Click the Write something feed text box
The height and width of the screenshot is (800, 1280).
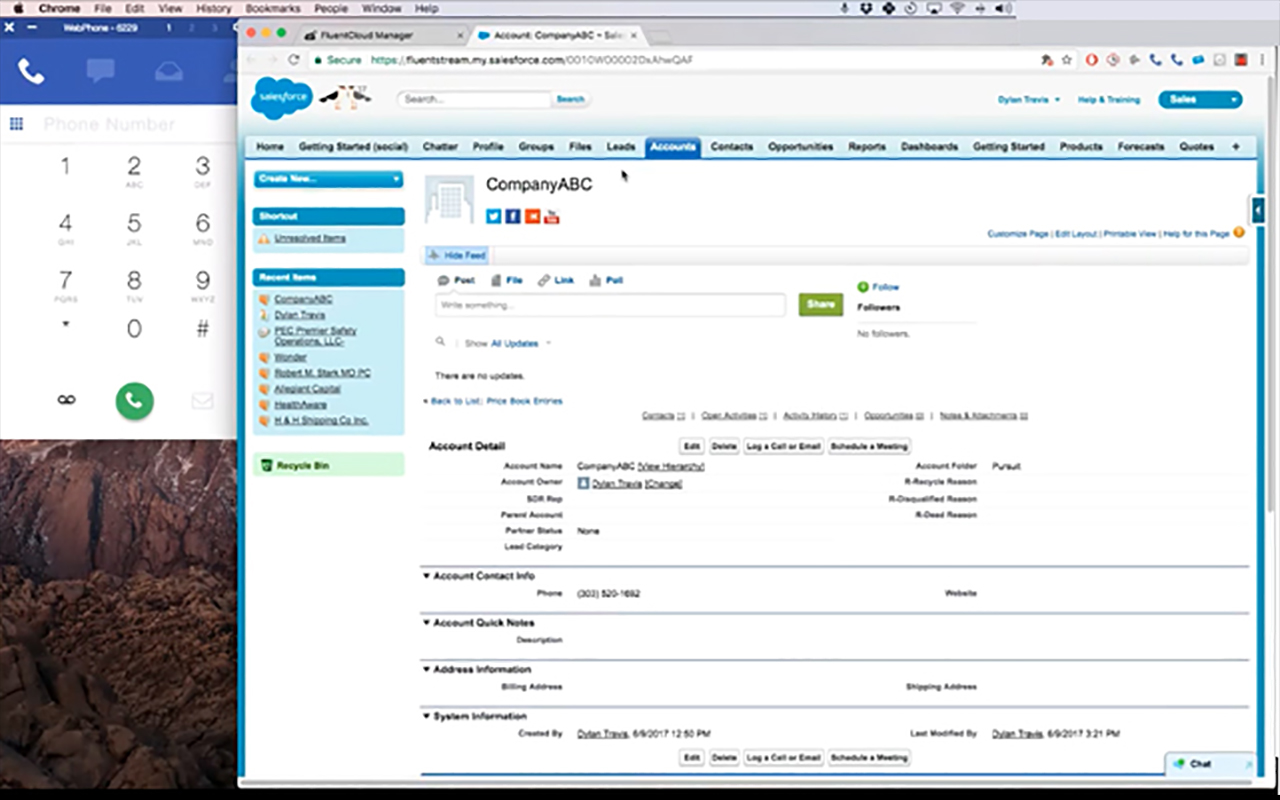pos(610,305)
